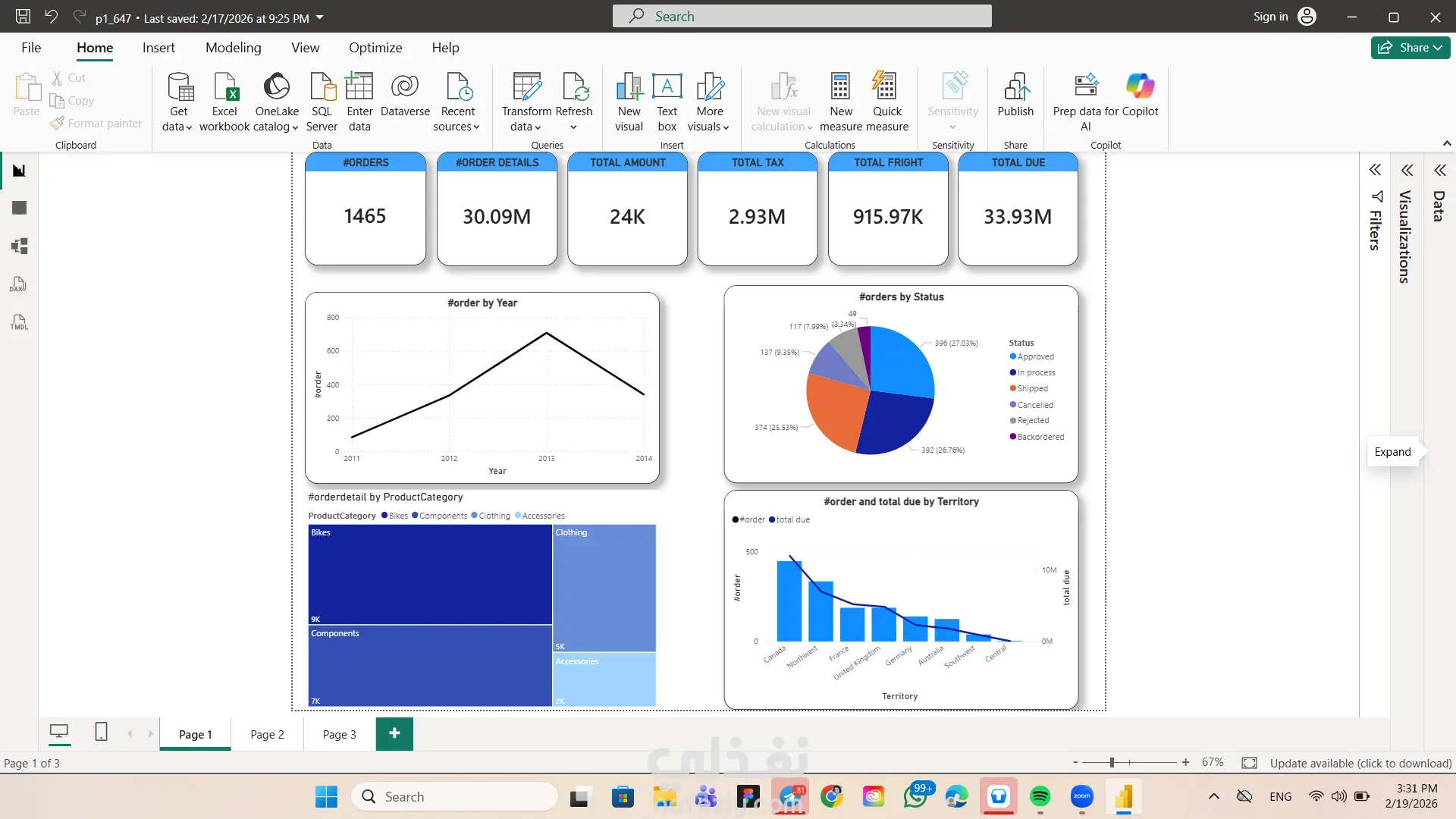The width and height of the screenshot is (1456, 819).
Task: Open DAX query view icon
Action: (19, 284)
